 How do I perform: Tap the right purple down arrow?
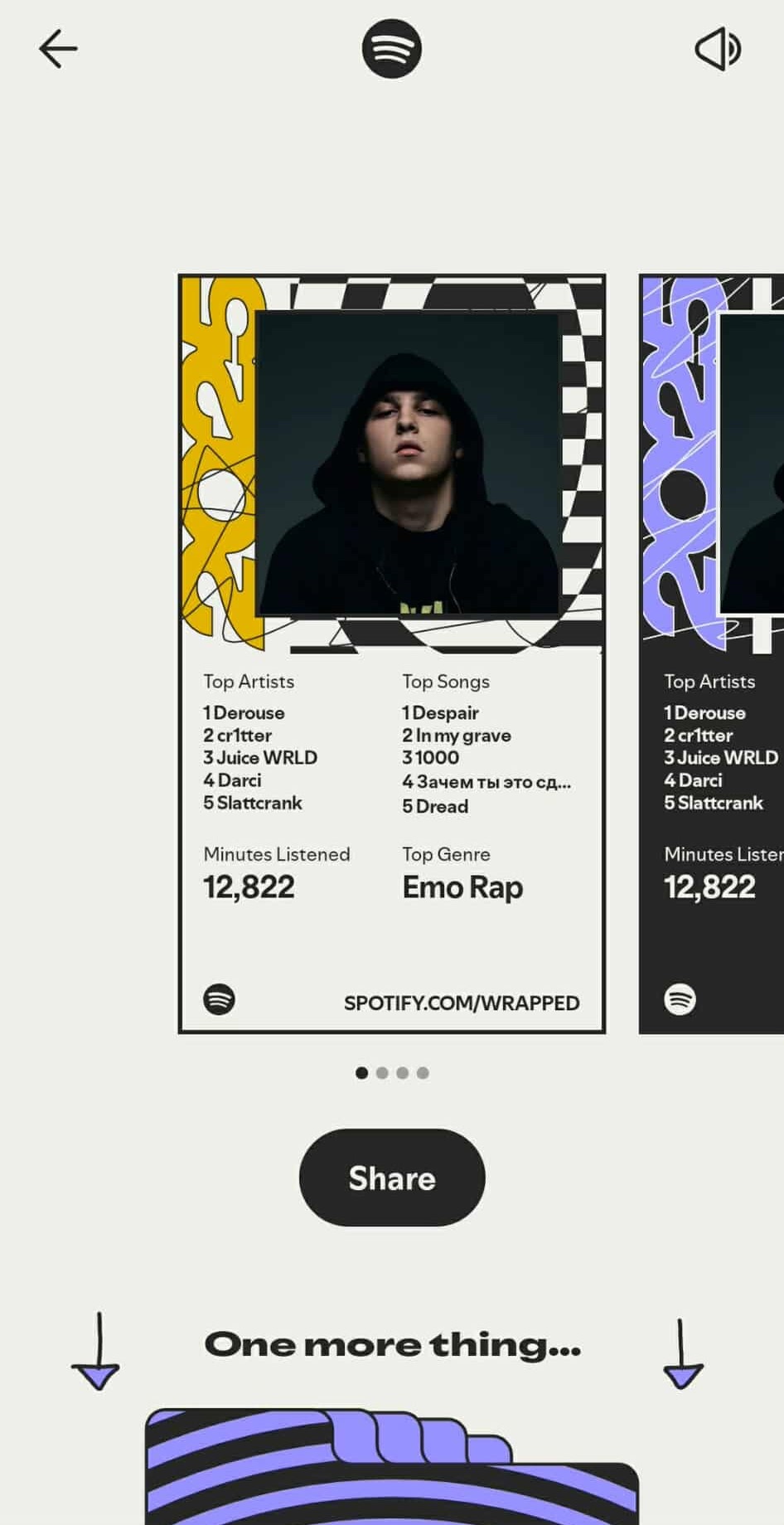pyautogui.click(x=683, y=1353)
